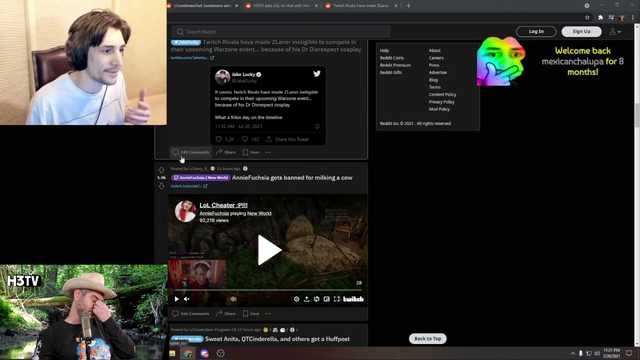
Task: Click the Twitter bird logo in embedded tweet
Action: [317, 74]
